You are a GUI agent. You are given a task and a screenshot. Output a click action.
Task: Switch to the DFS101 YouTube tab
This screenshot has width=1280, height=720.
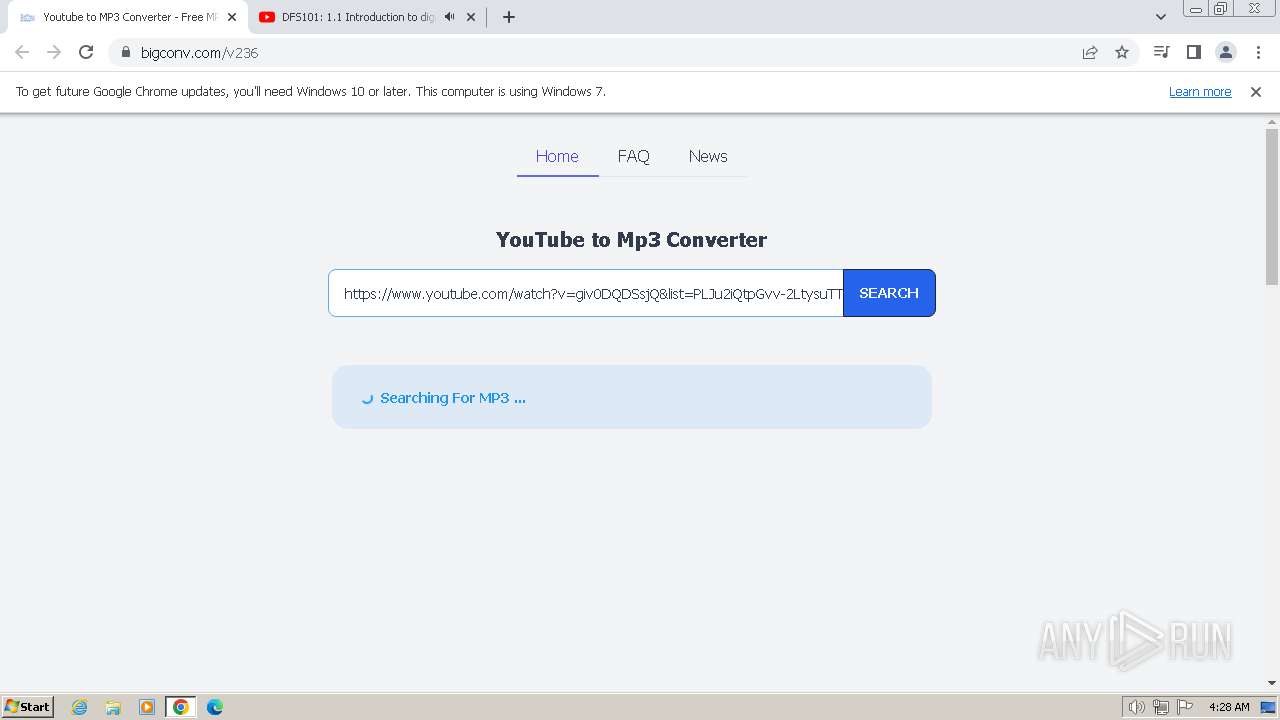point(367,17)
